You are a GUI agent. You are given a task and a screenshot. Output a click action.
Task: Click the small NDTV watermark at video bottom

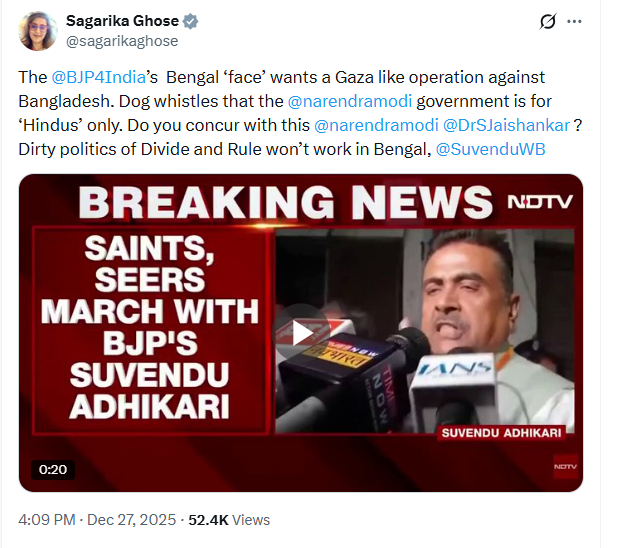[565, 465]
